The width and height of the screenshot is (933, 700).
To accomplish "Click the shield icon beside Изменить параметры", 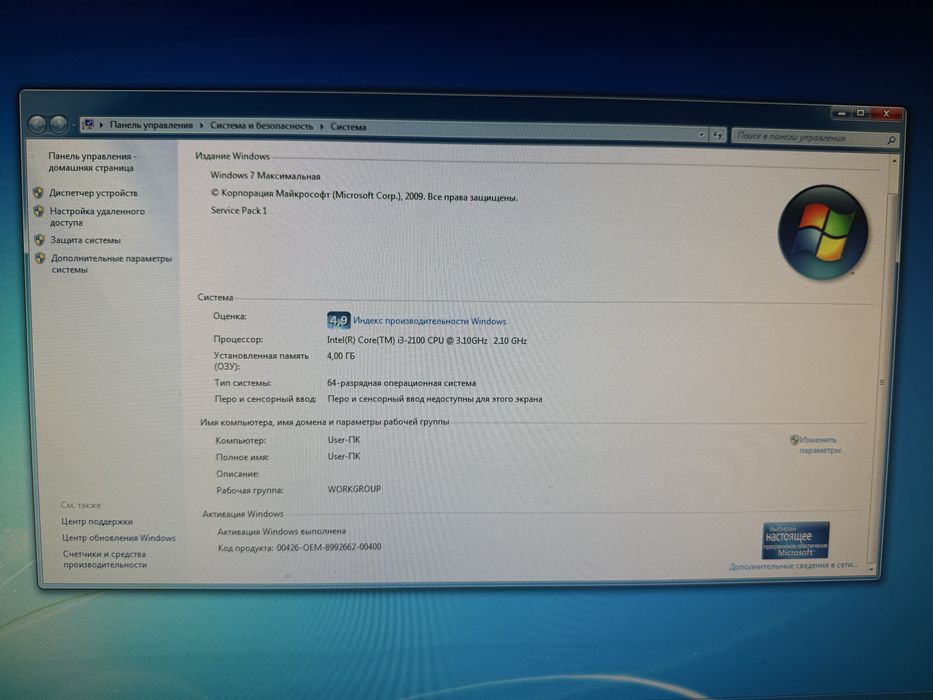I will pos(794,439).
